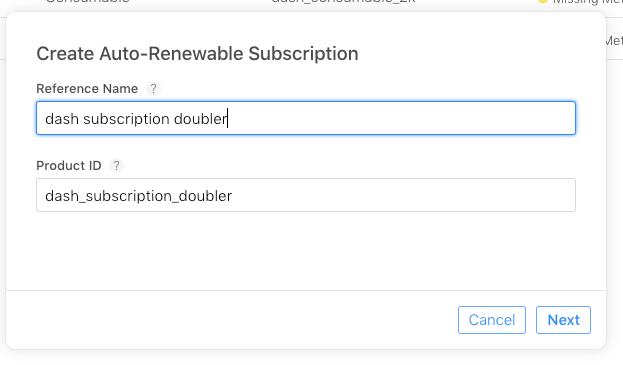Click the Reference Name field label
This screenshot has height=365, width=623.
[87, 89]
